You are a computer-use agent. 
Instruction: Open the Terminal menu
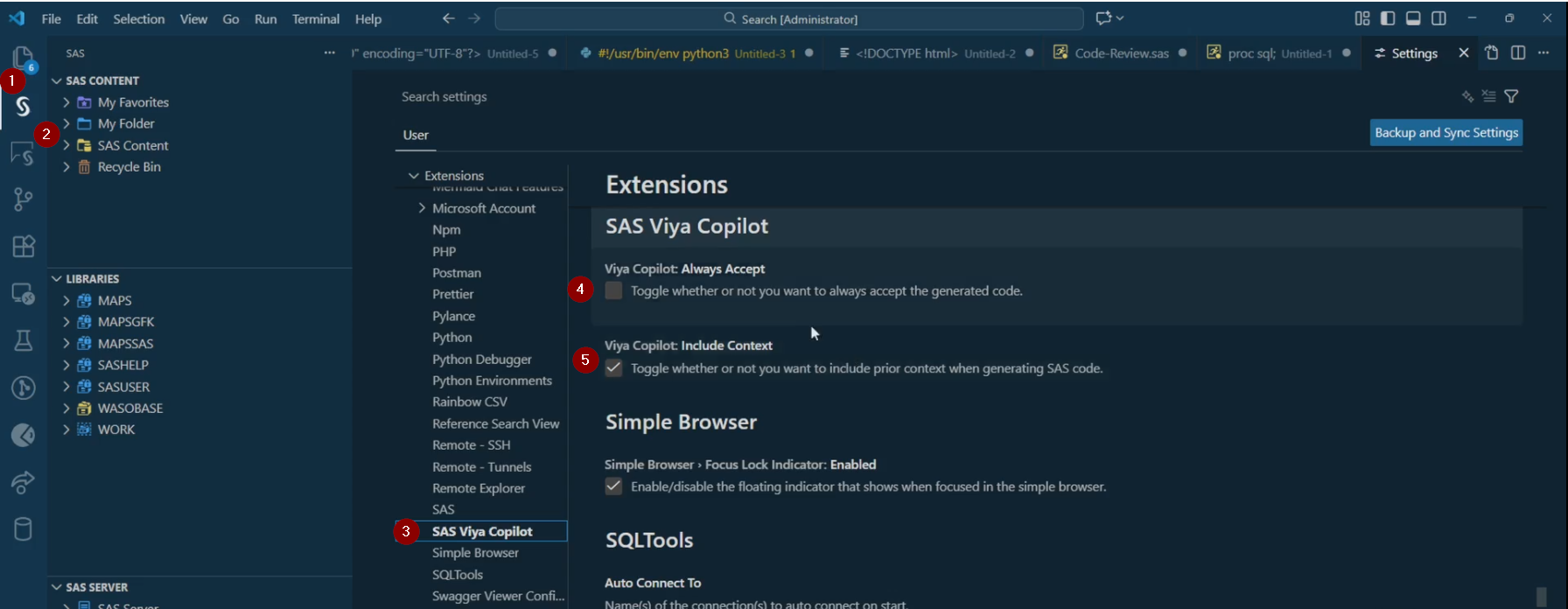(316, 18)
